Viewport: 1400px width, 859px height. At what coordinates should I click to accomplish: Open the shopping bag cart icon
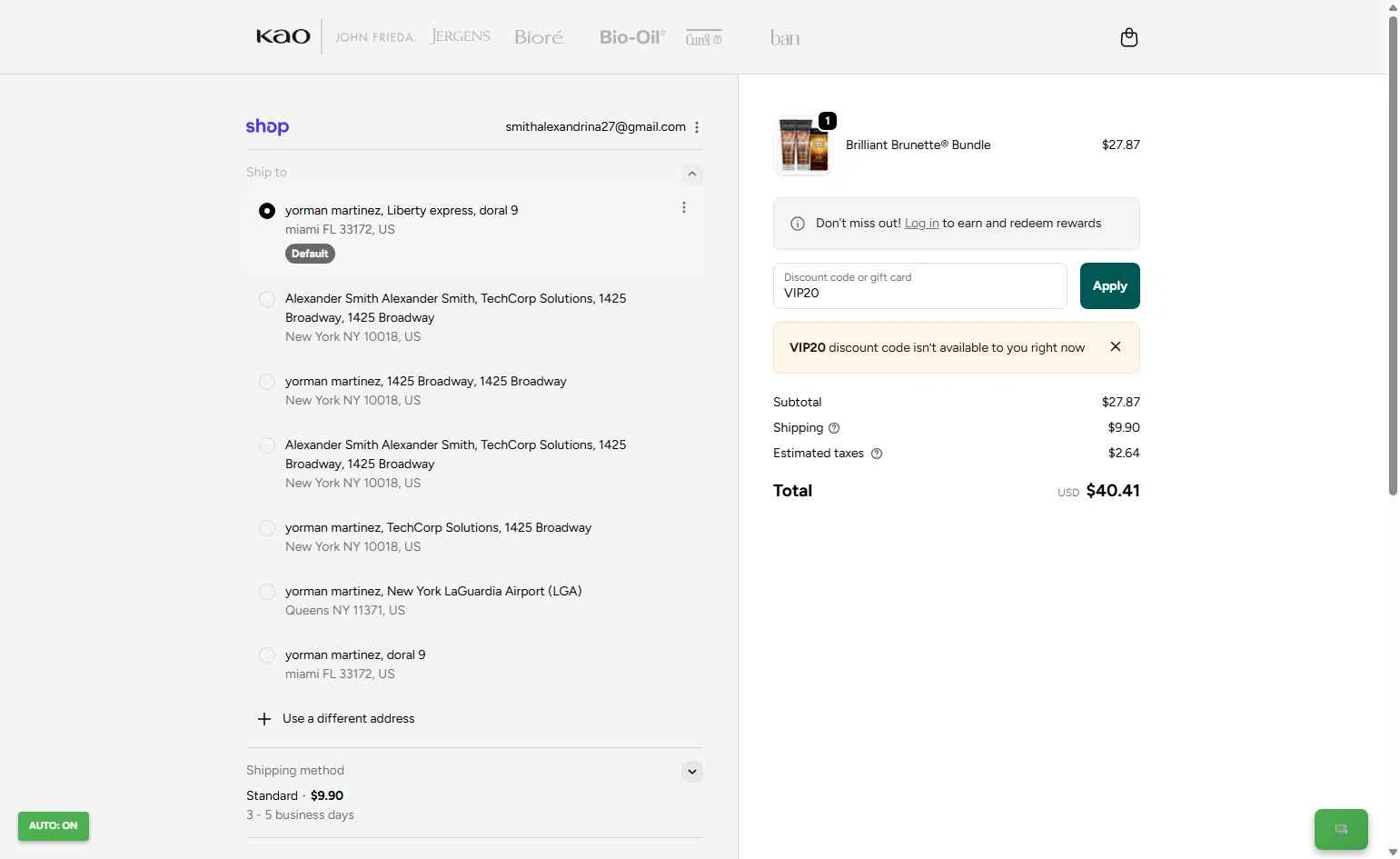click(x=1128, y=37)
